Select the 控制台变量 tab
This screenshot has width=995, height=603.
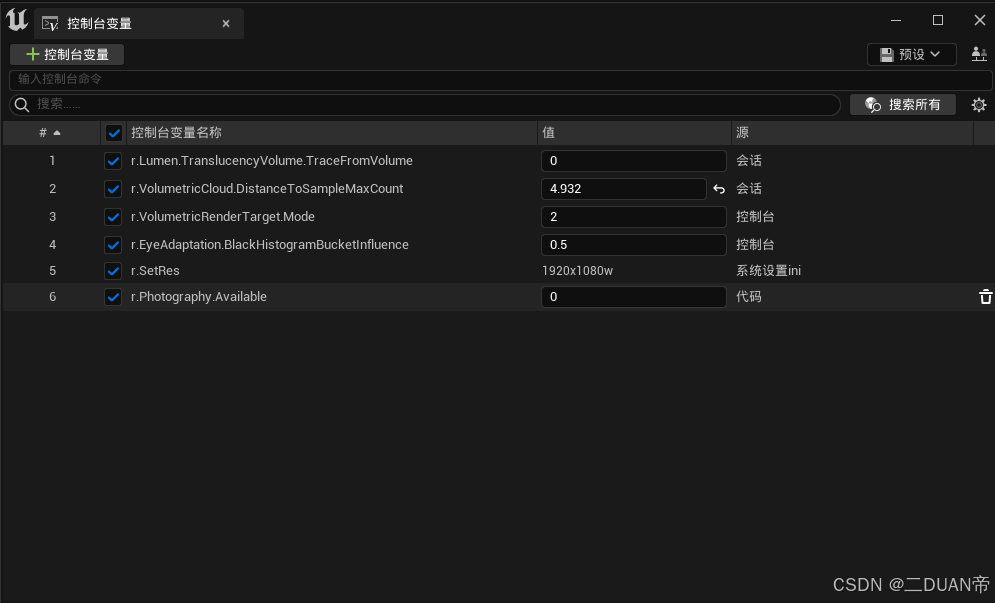[138, 23]
